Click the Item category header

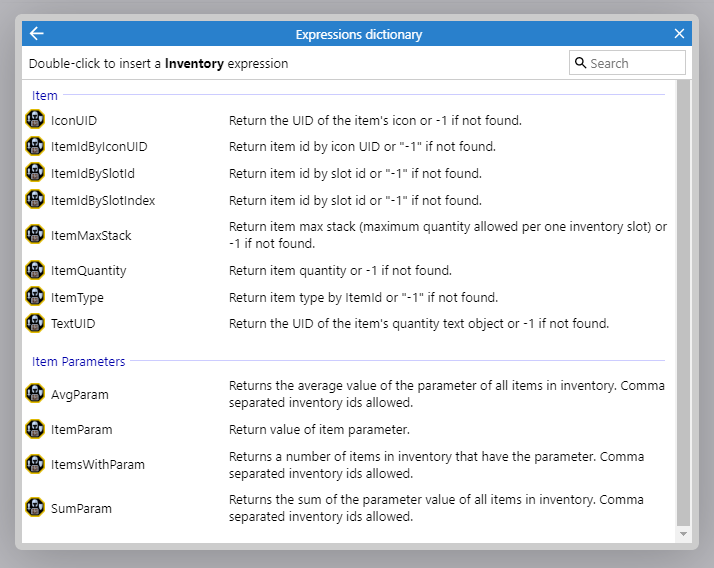[x=45, y=96]
